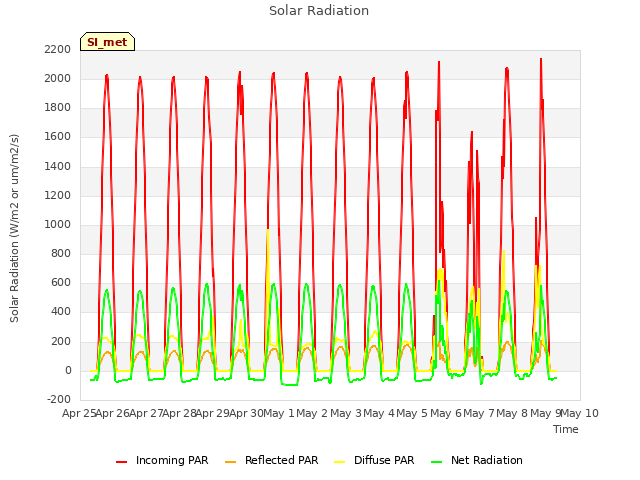Click the Apr 28 x-axis date label

(x=179, y=413)
